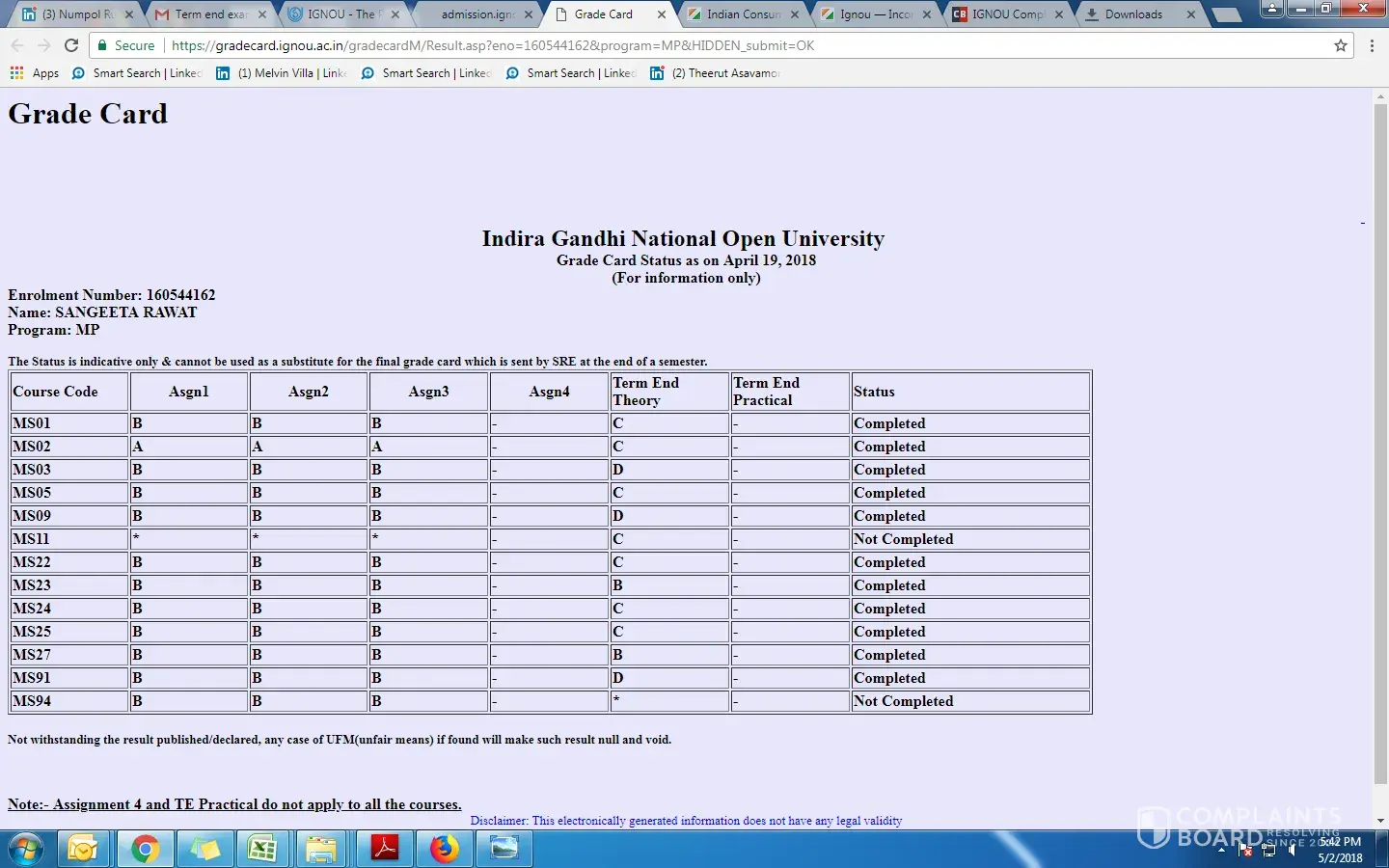Viewport: 1389px width, 868px height.
Task: Click the browser back arrow
Action: click(x=17, y=45)
